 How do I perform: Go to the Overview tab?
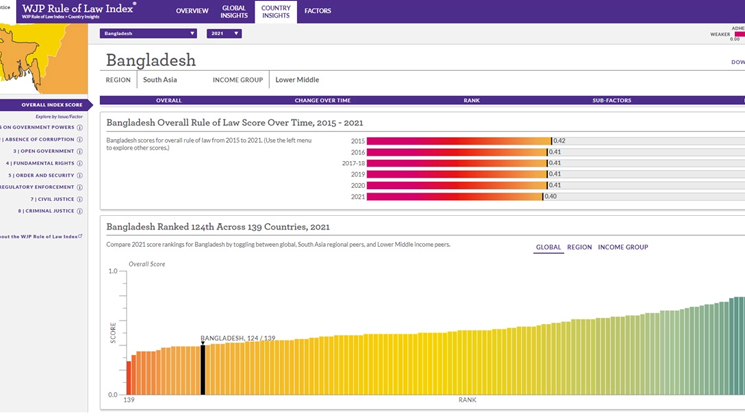pos(192,11)
